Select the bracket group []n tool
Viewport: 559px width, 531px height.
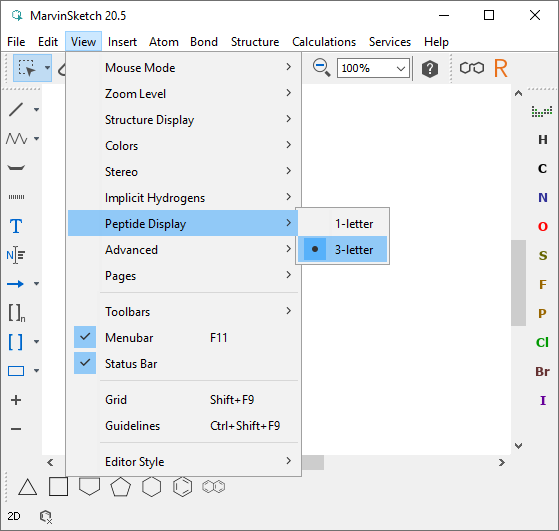point(16,313)
